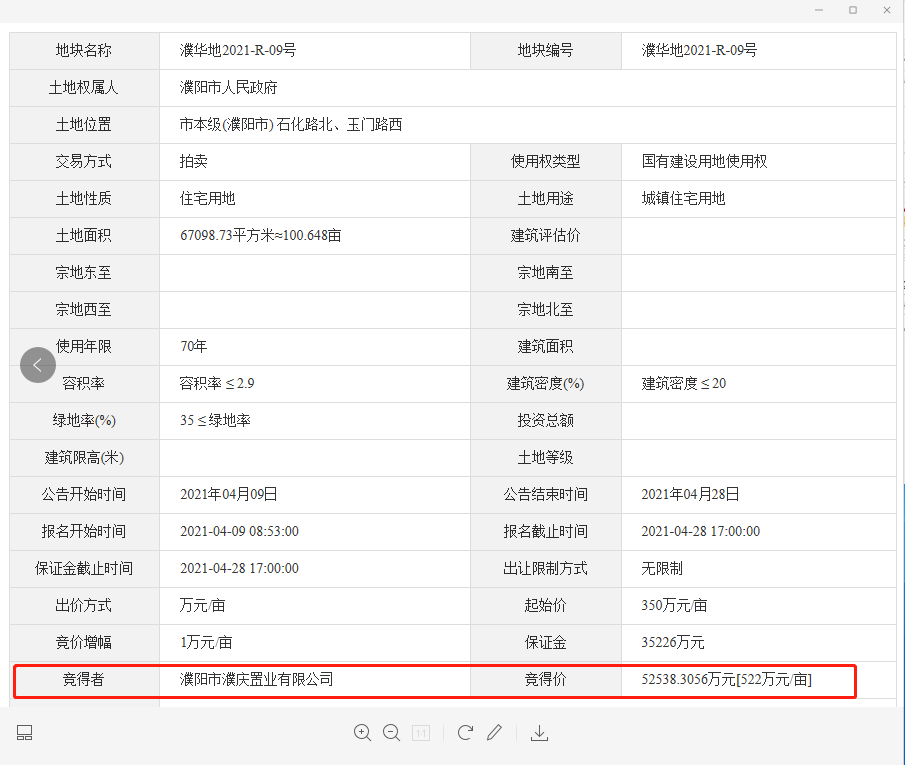Reset image to 1:1 actual size
Screen dimensions: 905x765
[x=422, y=733]
